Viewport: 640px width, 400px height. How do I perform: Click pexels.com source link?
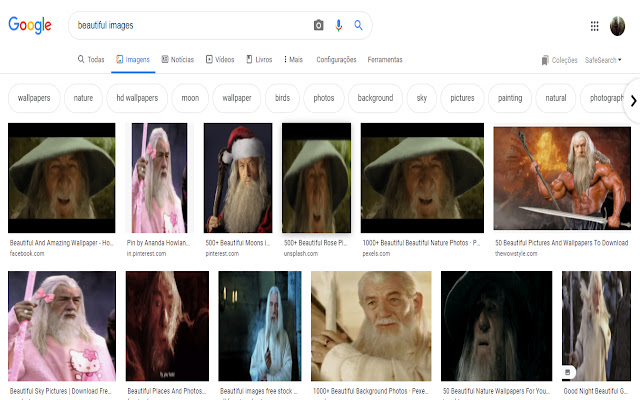pos(376,253)
